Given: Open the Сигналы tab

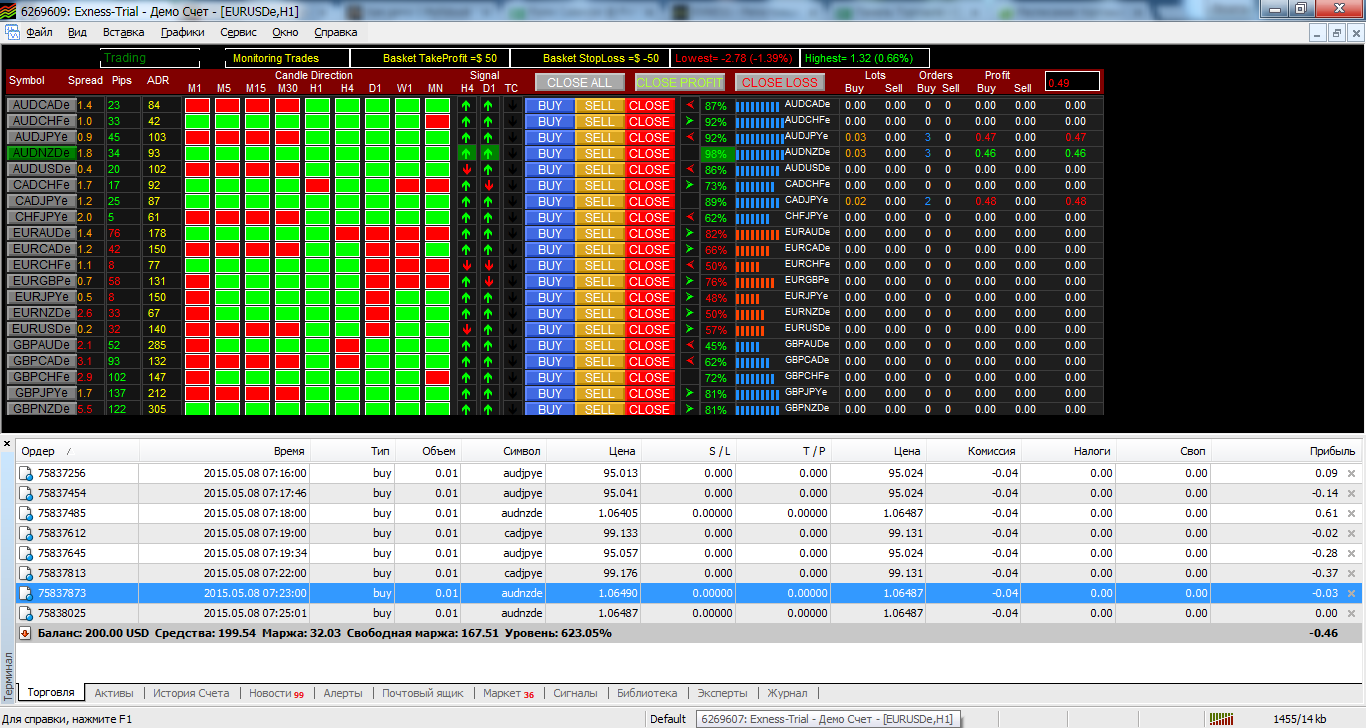Looking at the screenshot, I should 575,693.
